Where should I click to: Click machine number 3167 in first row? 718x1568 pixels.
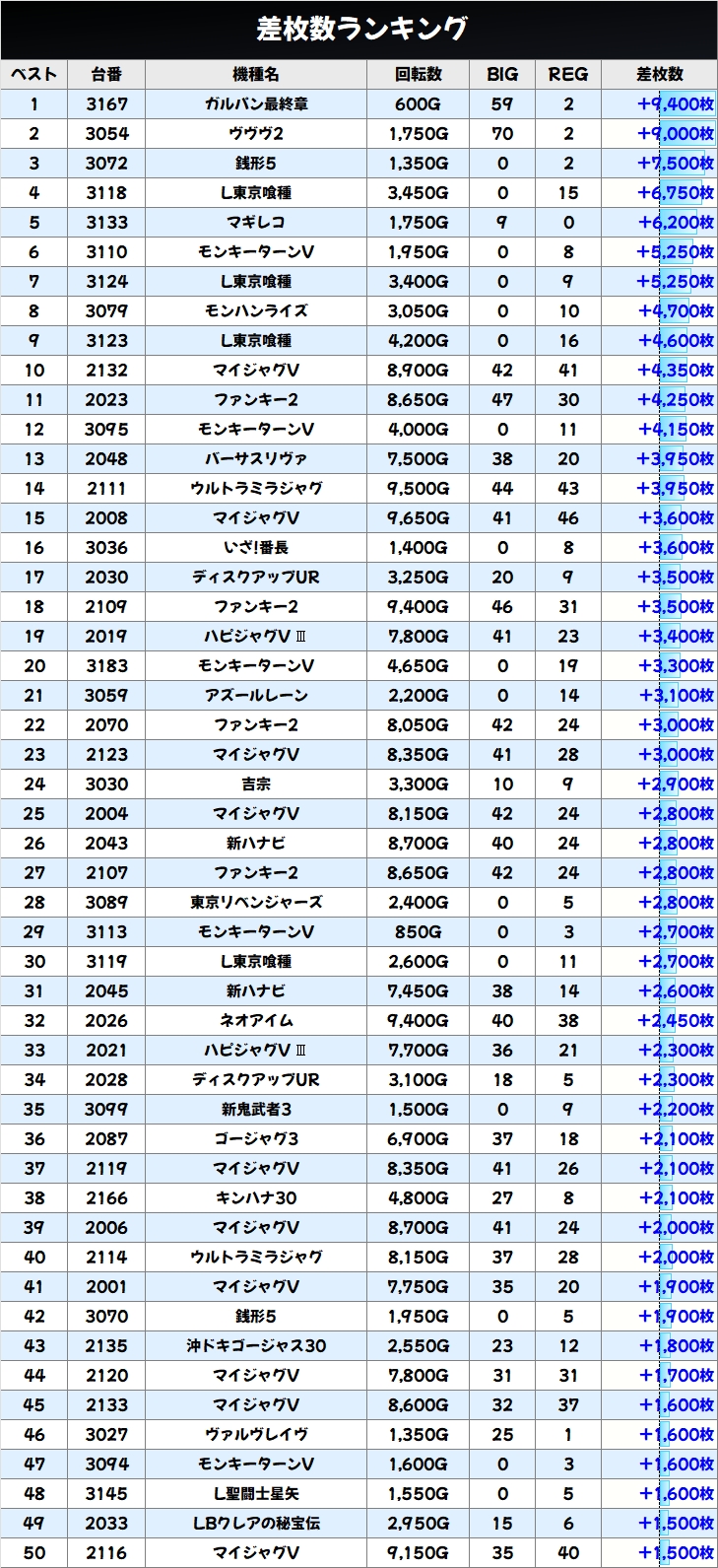[x=106, y=103]
